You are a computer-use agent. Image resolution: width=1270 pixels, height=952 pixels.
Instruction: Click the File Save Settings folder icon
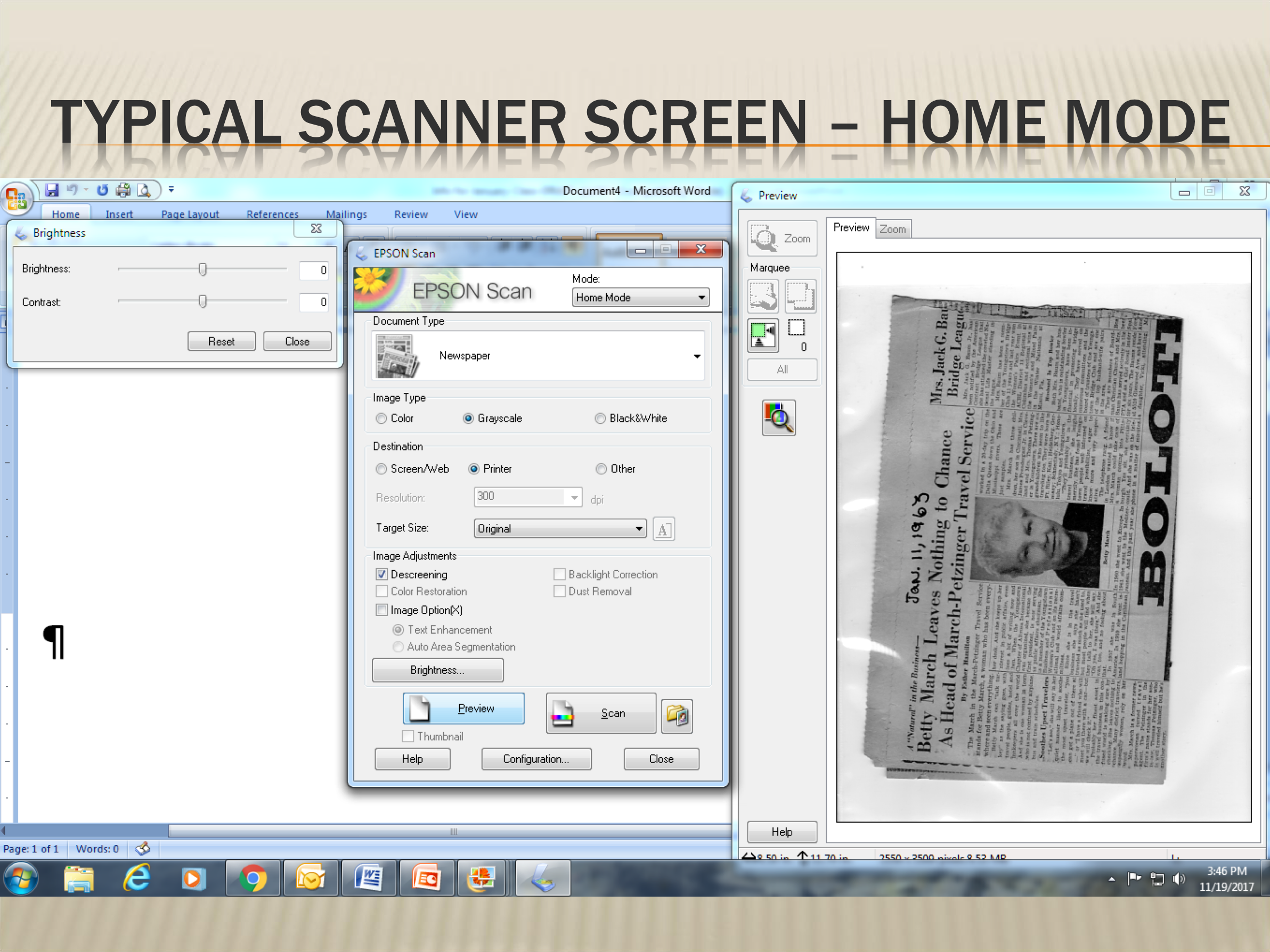(x=677, y=716)
